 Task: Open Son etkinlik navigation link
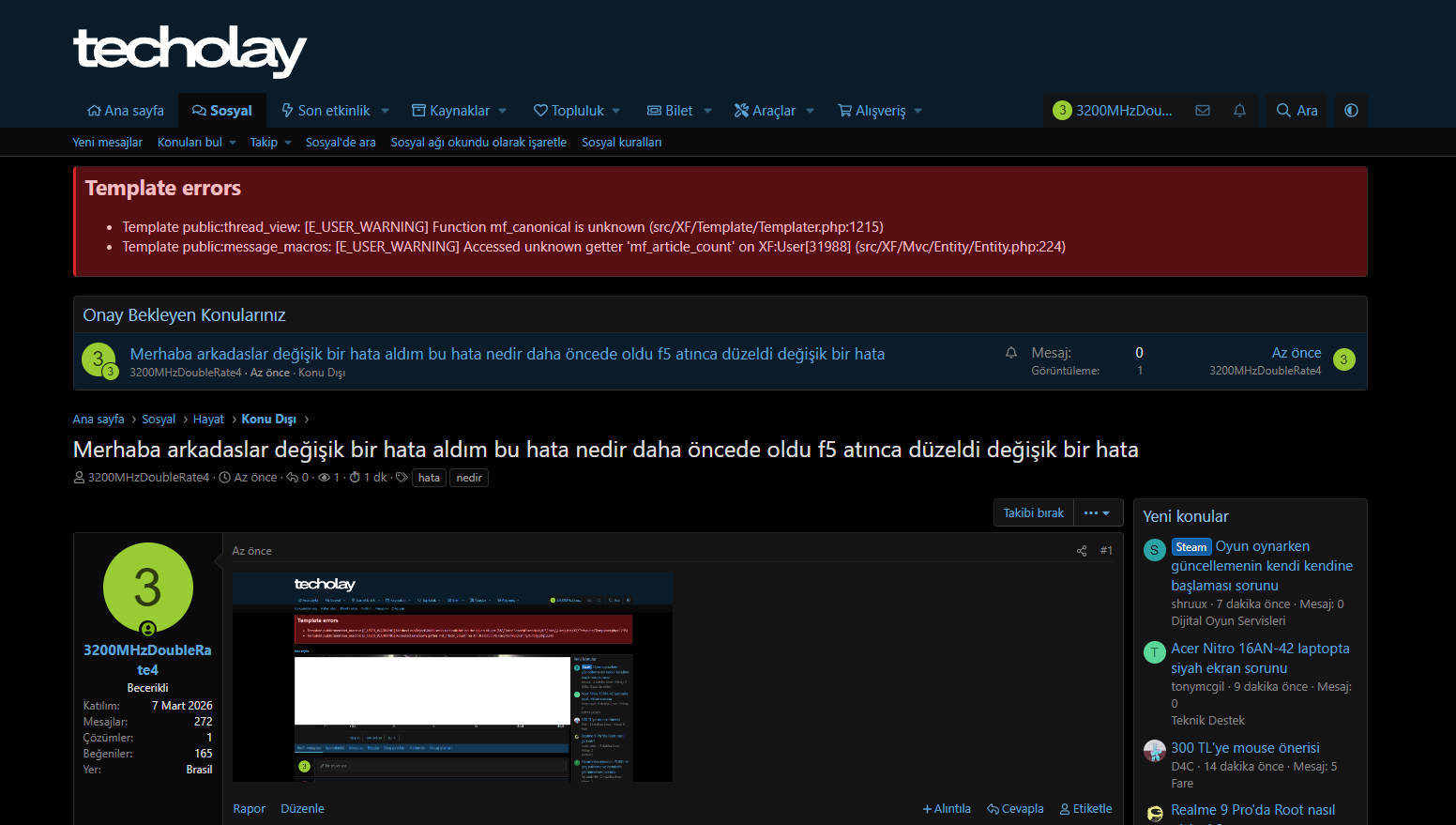click(x=326, y=110)
